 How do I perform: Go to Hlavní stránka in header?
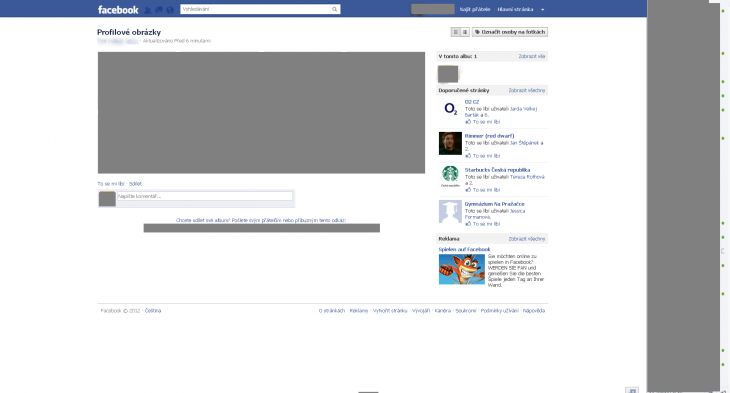tap(515, 9)
